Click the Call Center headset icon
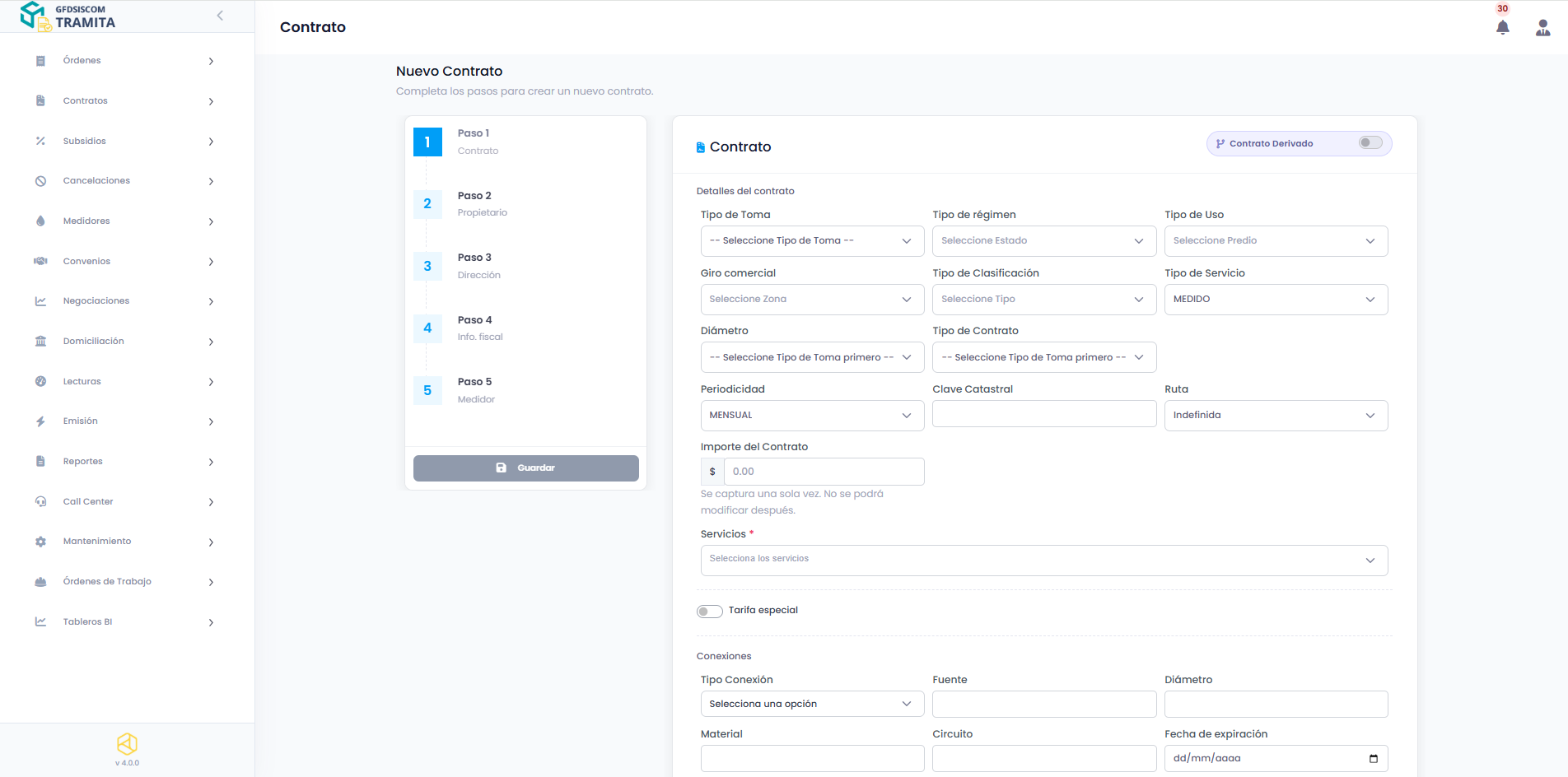The image size is (1568, 777). [40, 502]
